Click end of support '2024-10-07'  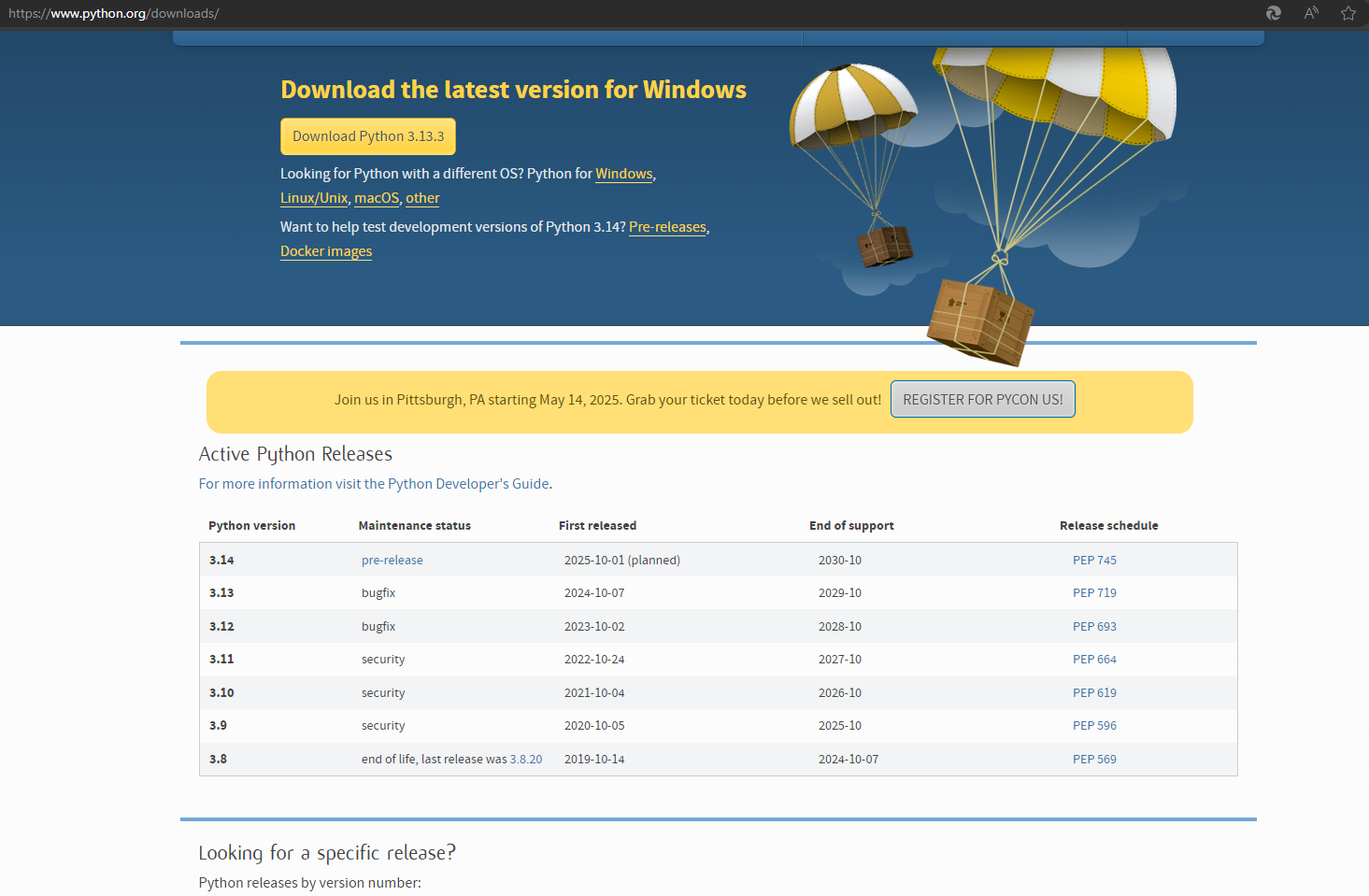848,760
